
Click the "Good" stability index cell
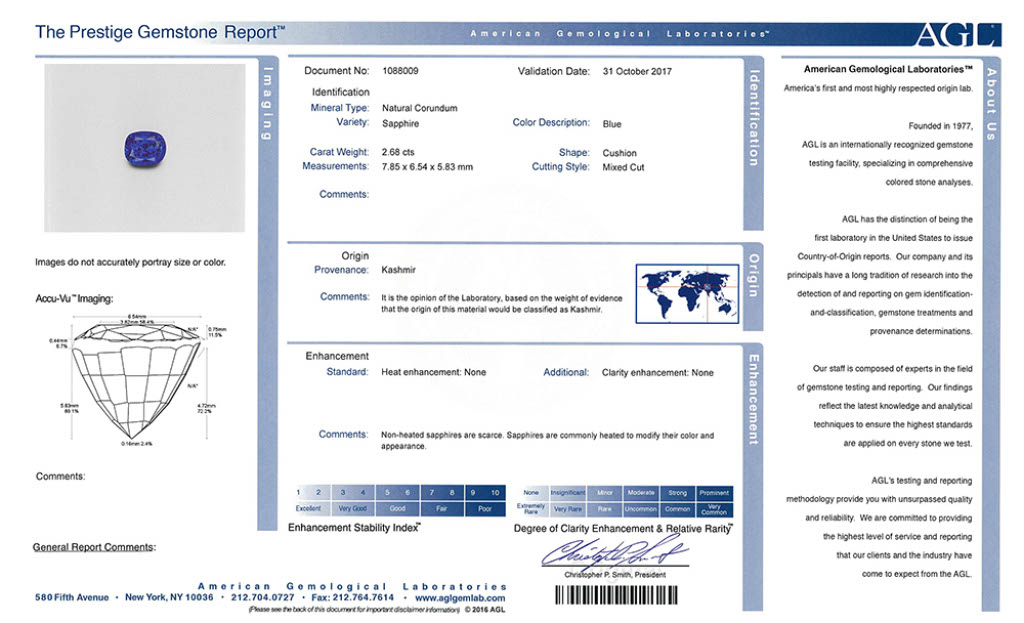click(x=398, y=509)
